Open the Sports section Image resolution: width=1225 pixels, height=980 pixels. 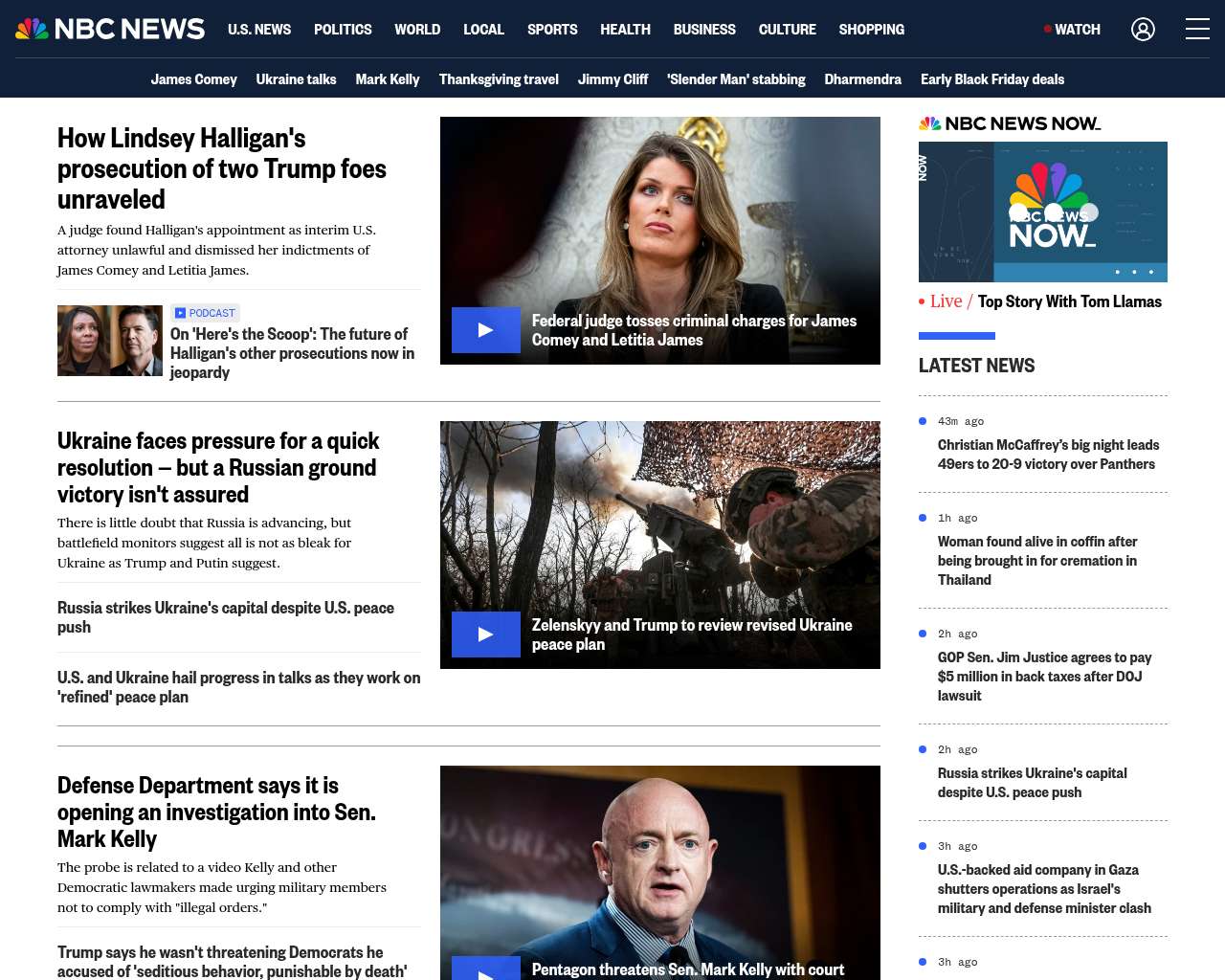[552, 30]
